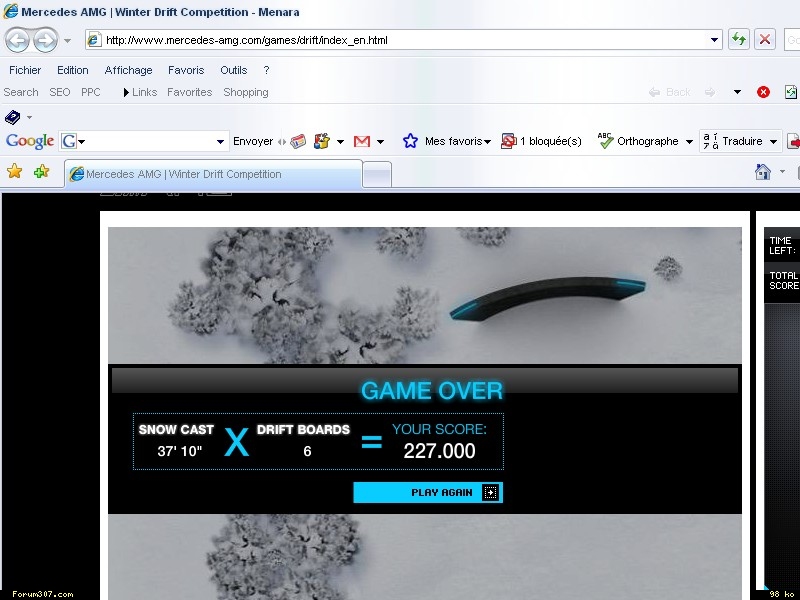The width and height of the screenshot is (800, 600).
Task: Click the Add to Favorites plus-star icon
Action: [41, 172]
